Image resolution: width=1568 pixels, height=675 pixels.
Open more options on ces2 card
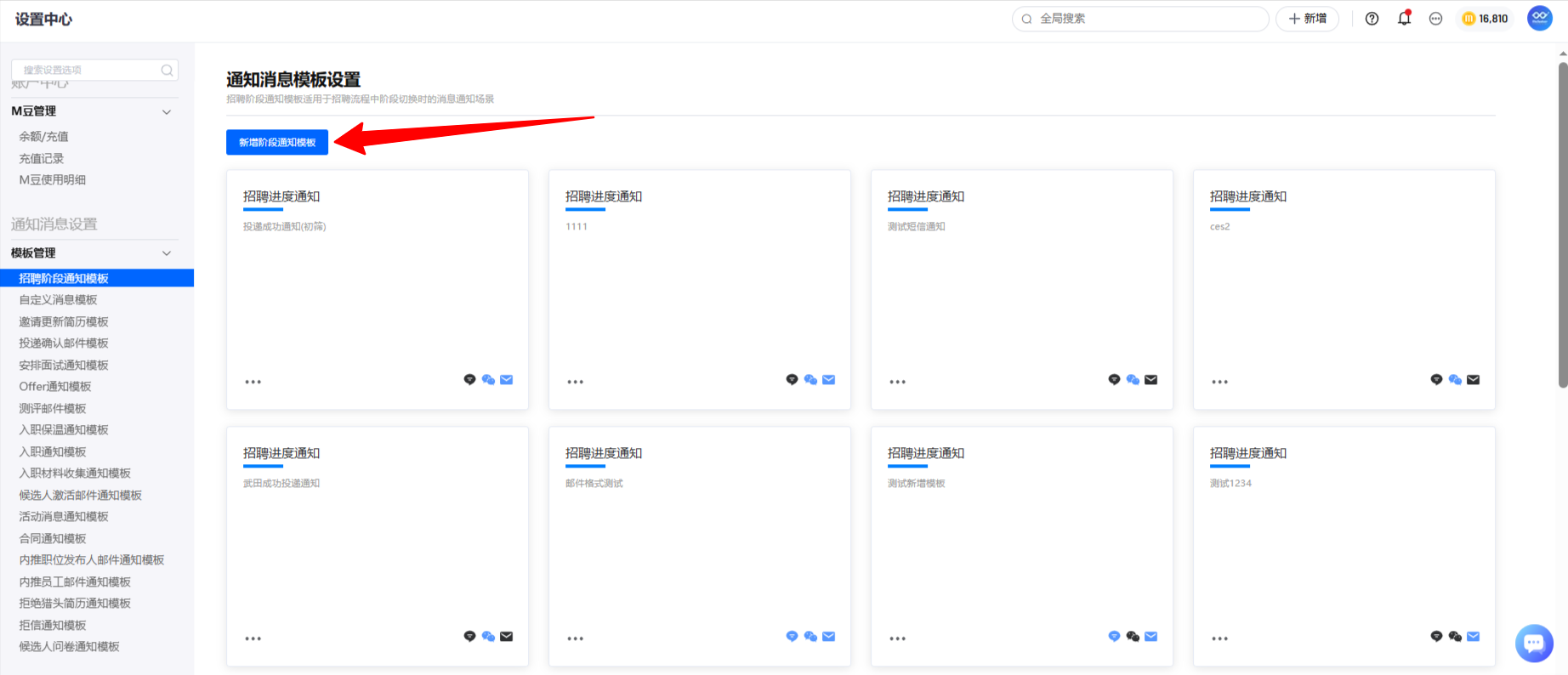1220,382
